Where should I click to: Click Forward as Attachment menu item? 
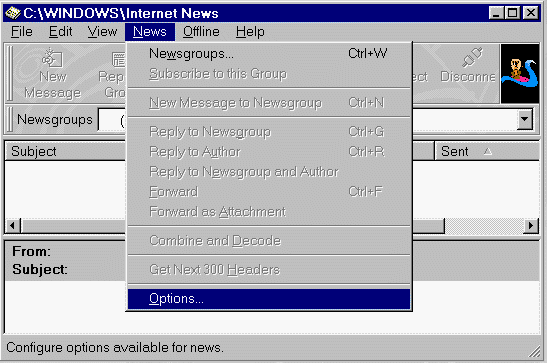coord(269,211)
